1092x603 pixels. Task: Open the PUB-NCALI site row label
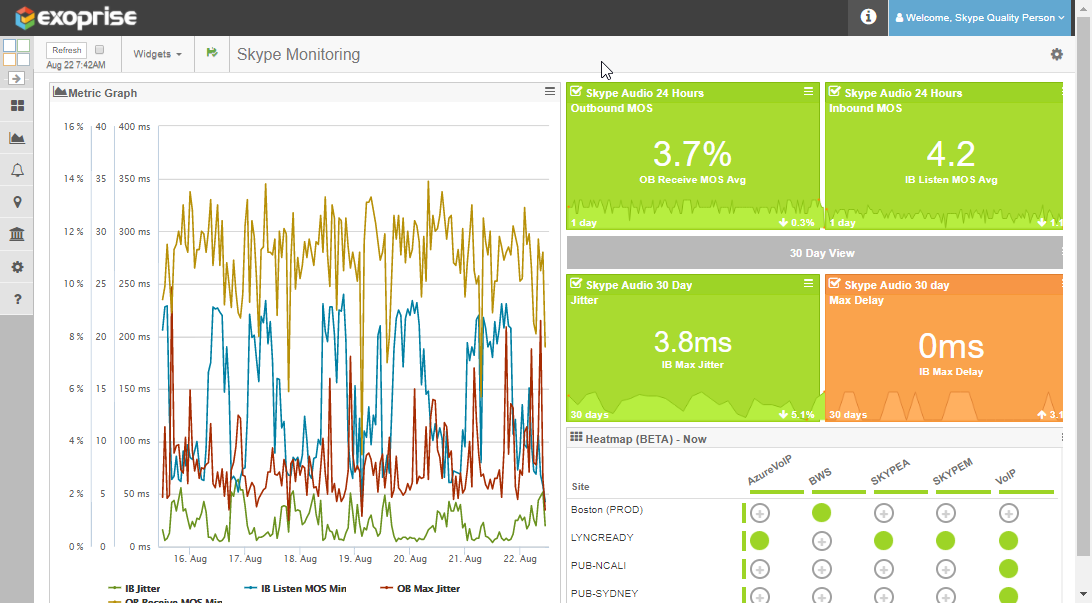click(x=598, y=565)
